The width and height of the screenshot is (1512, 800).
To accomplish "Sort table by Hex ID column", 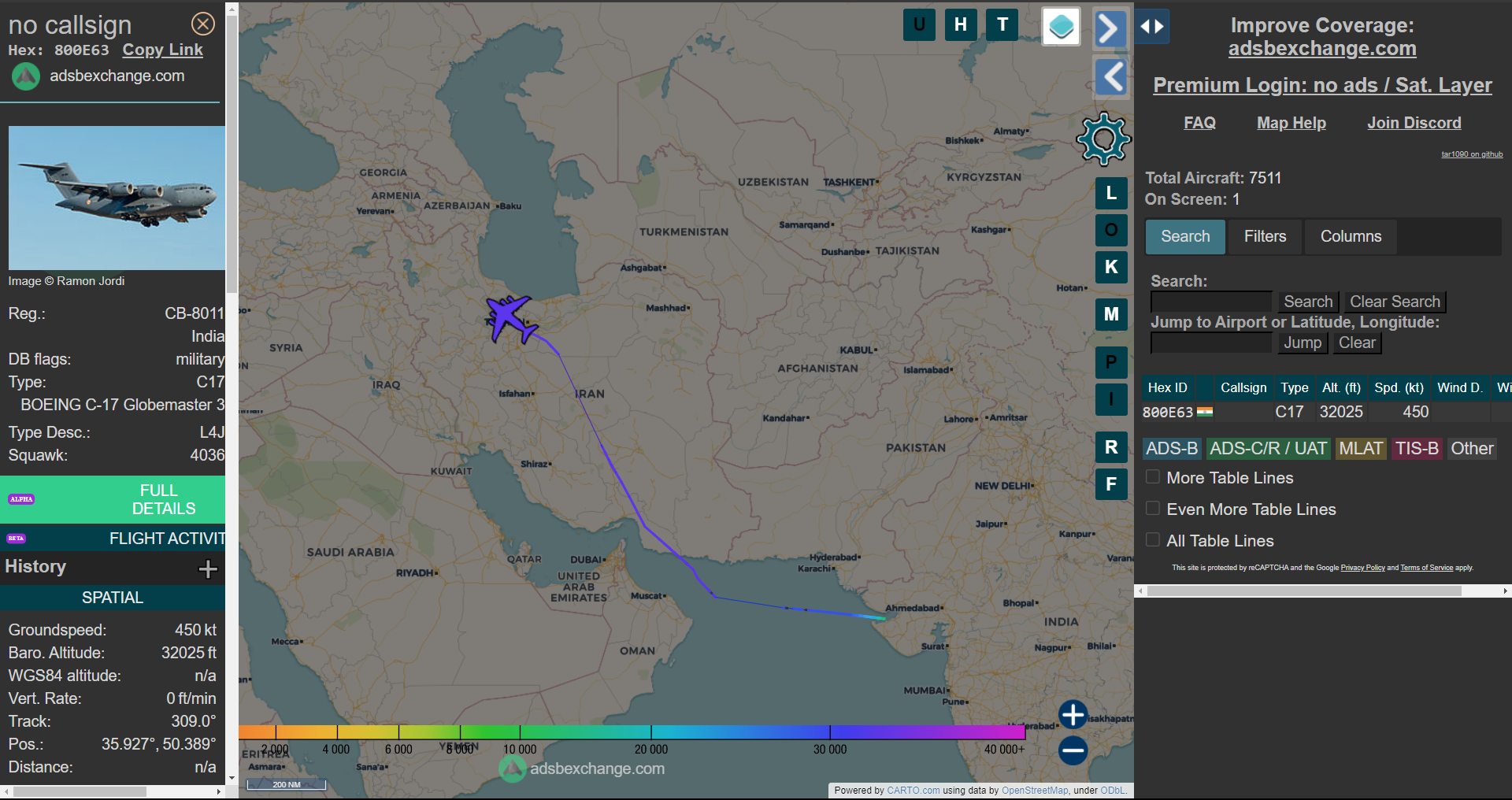I will [1167, 387].
